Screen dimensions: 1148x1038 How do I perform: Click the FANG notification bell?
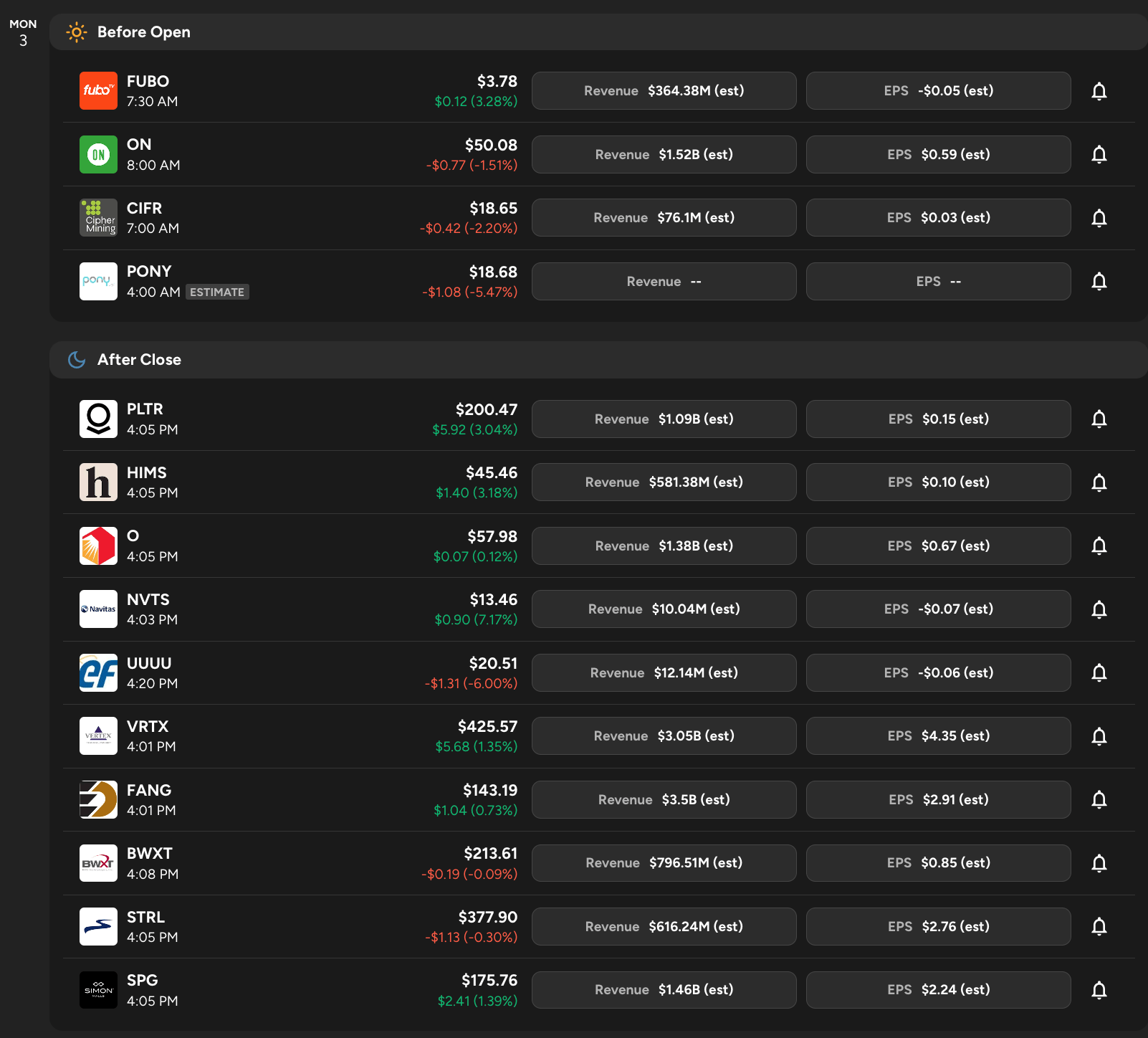1099,799
